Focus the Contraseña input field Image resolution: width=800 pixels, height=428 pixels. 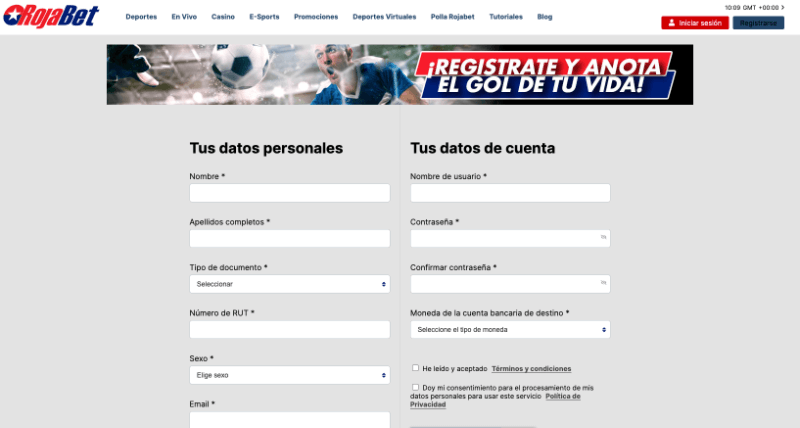[x=510, y=238]
